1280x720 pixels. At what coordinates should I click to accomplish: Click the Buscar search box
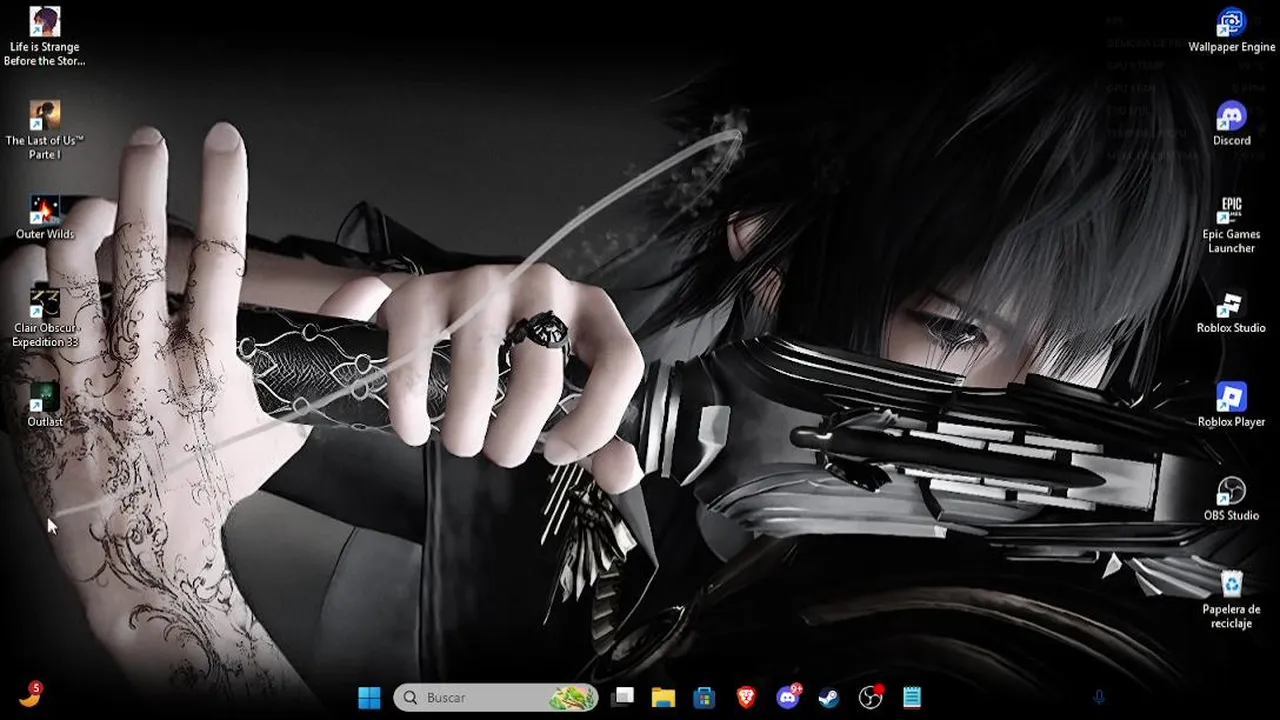point(495,697)
